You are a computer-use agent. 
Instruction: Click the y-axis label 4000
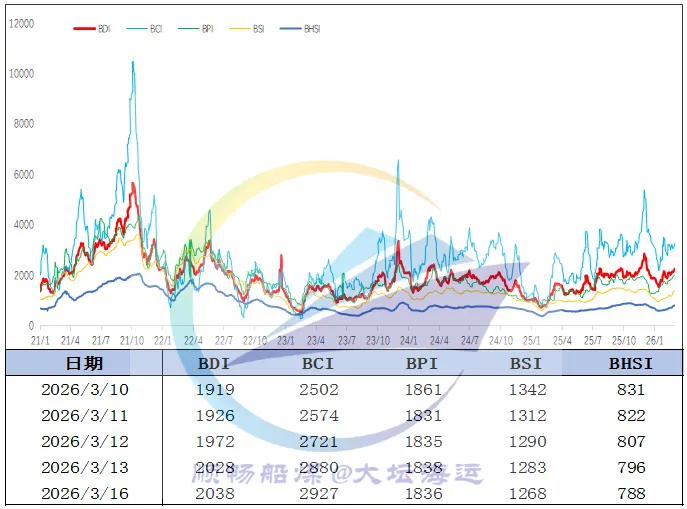(x=24, y=225)
